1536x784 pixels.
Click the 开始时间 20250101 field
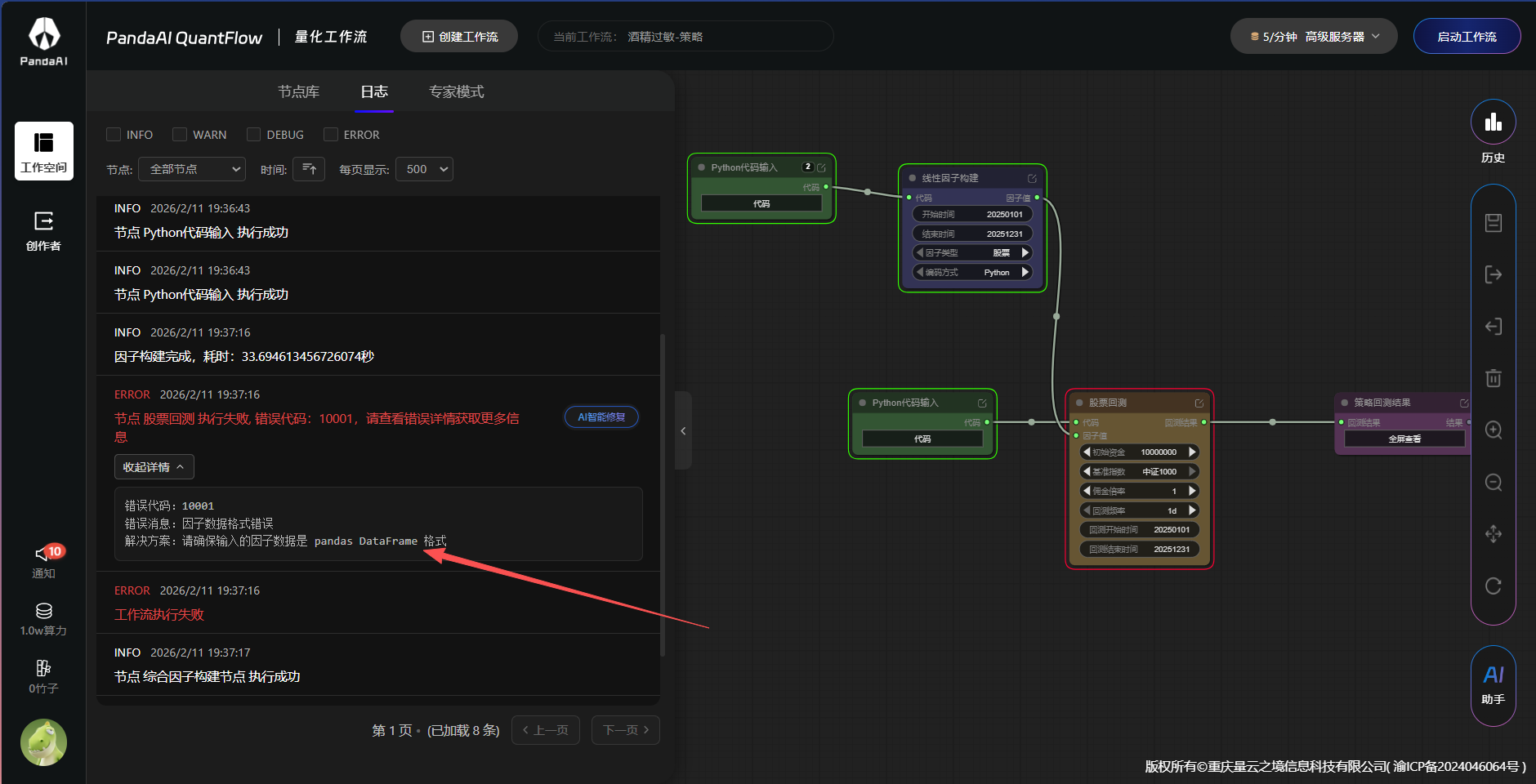click(972, 215)
